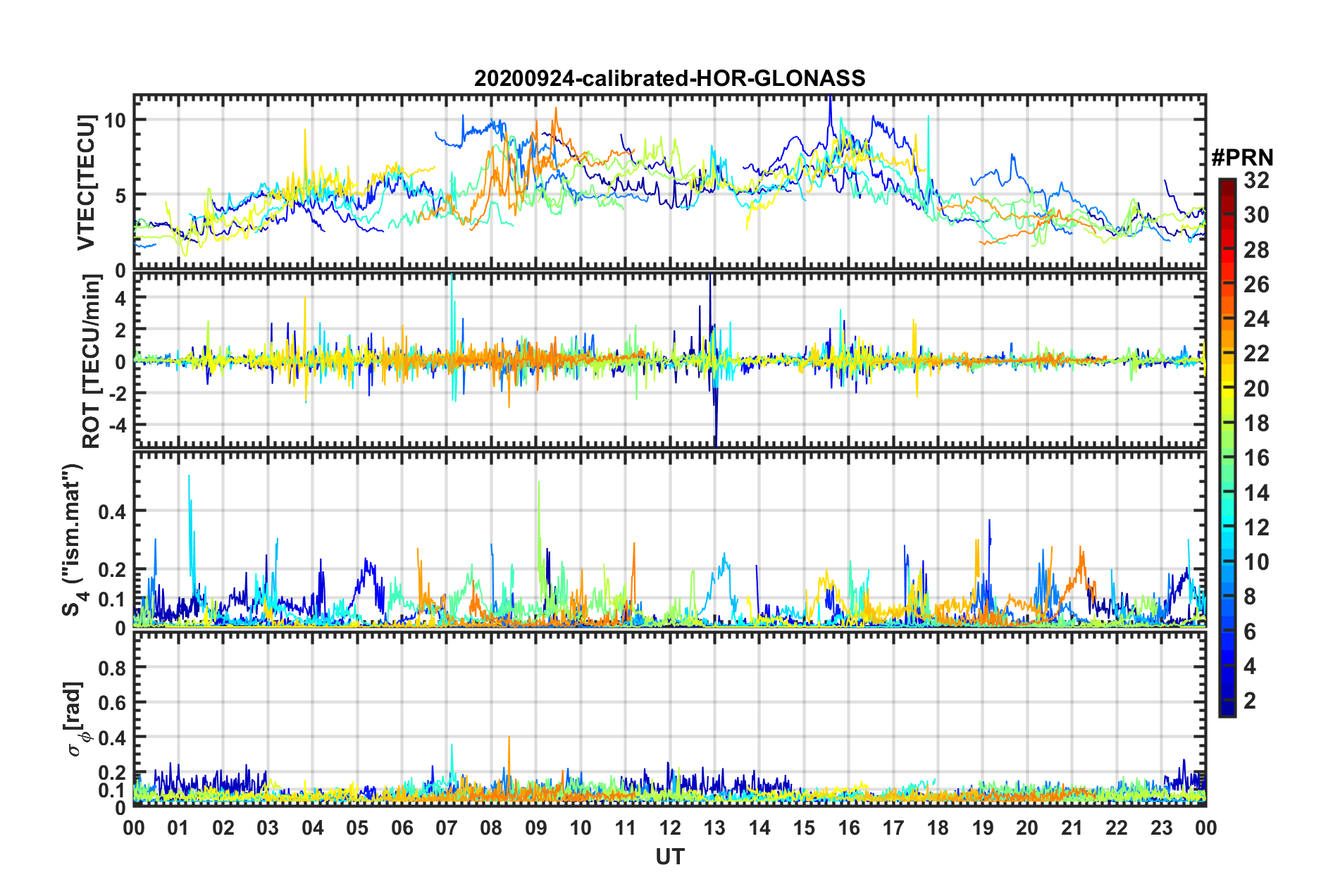Select the dark red top of the colorbar
Screen dimensions: 1340x896
(x=1227, y=183)
